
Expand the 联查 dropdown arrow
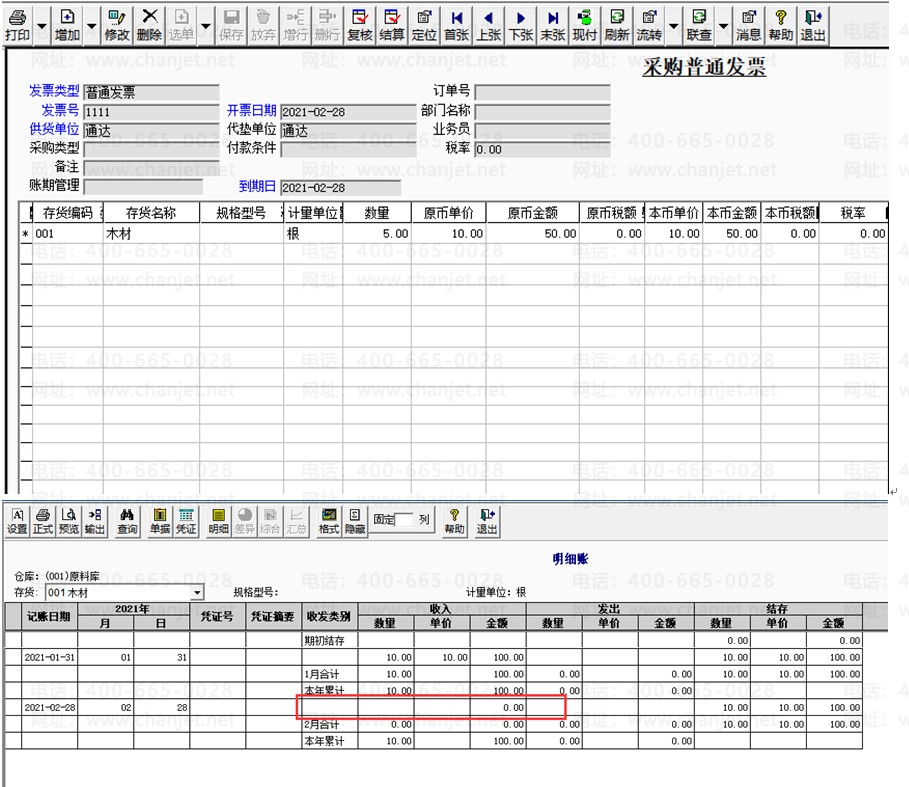coord(723,26)
